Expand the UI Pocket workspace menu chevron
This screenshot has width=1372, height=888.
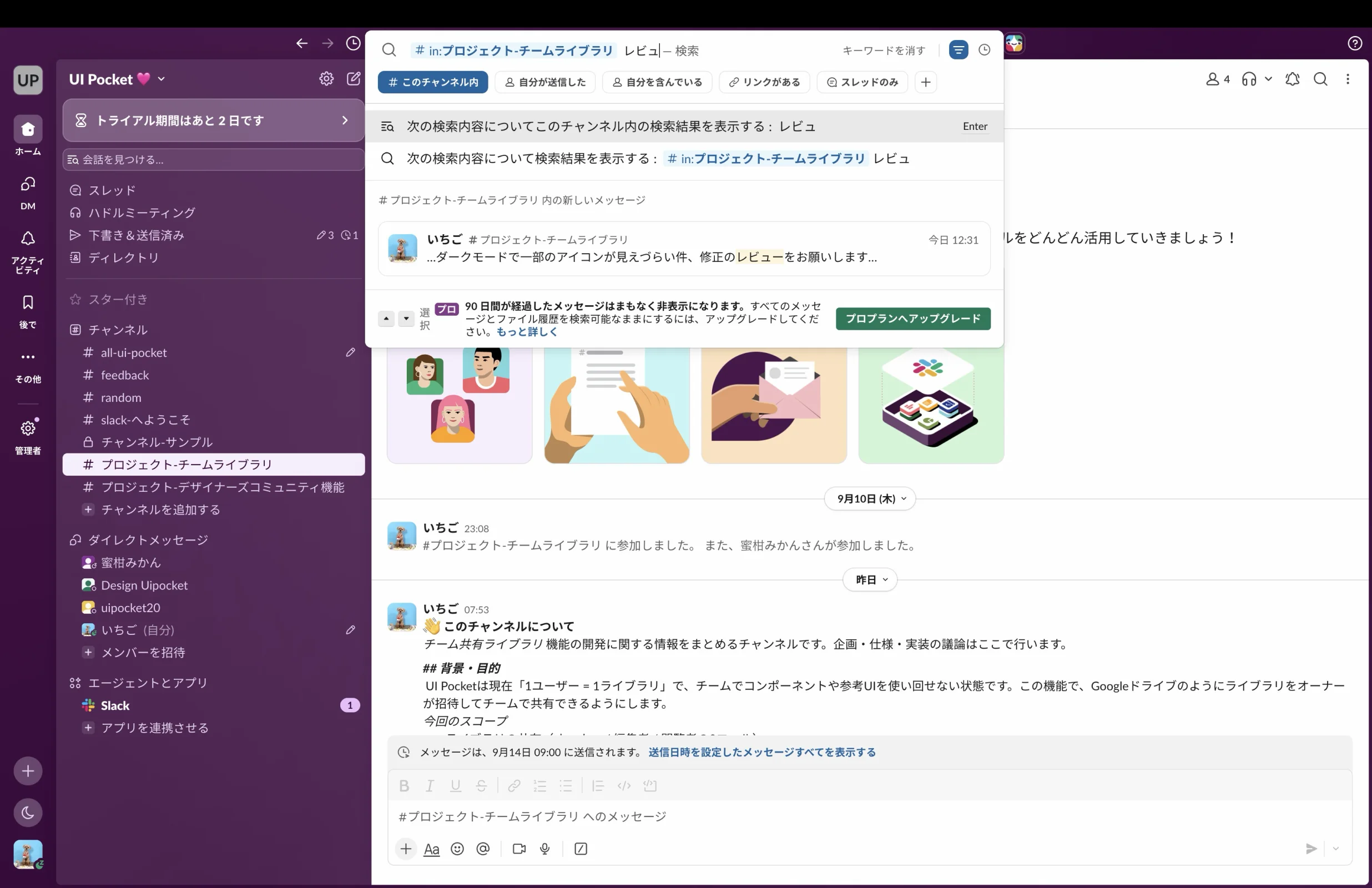(162, 79)
